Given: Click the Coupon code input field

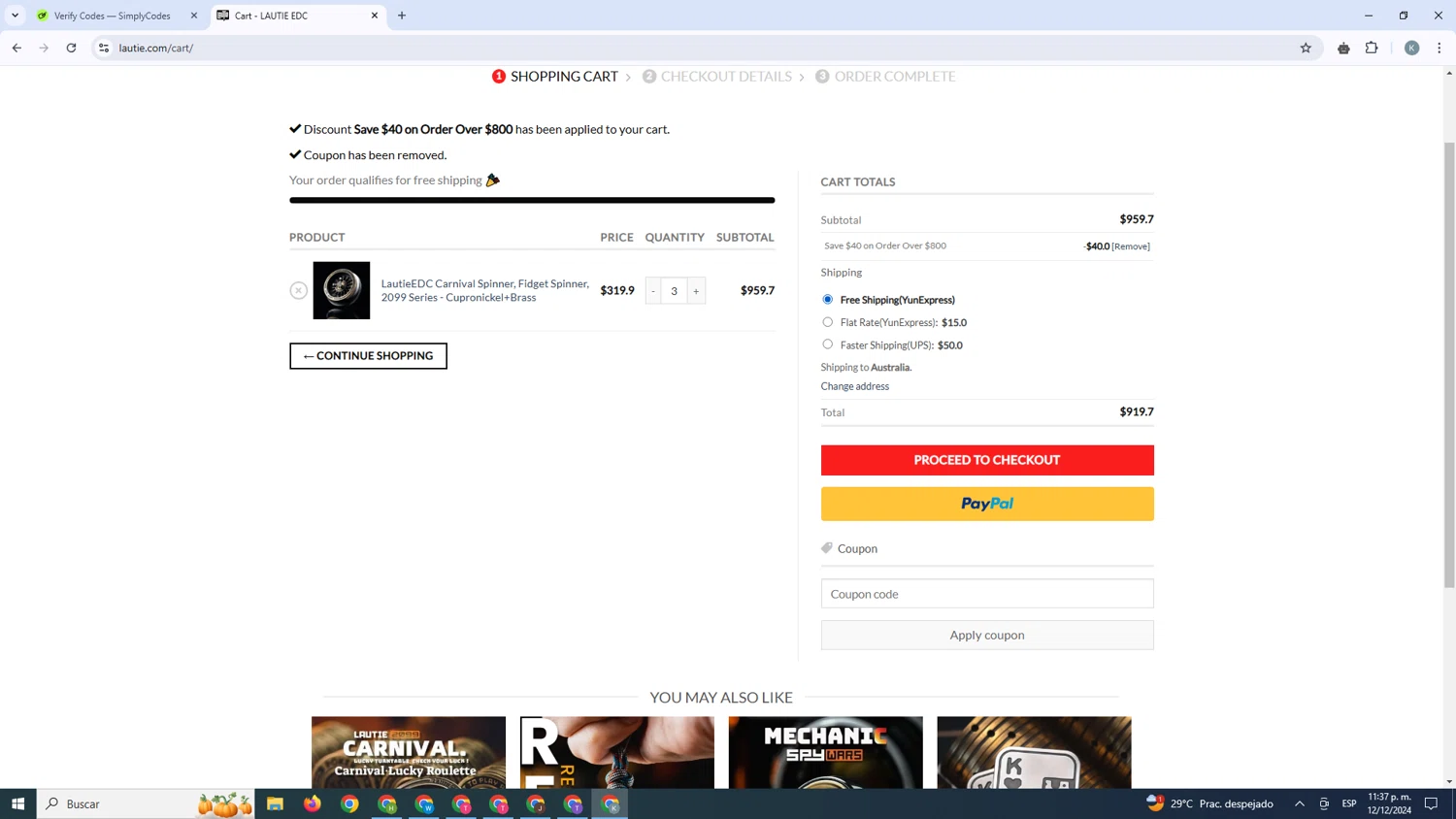Looking at the screenshot, I should 987,594.
